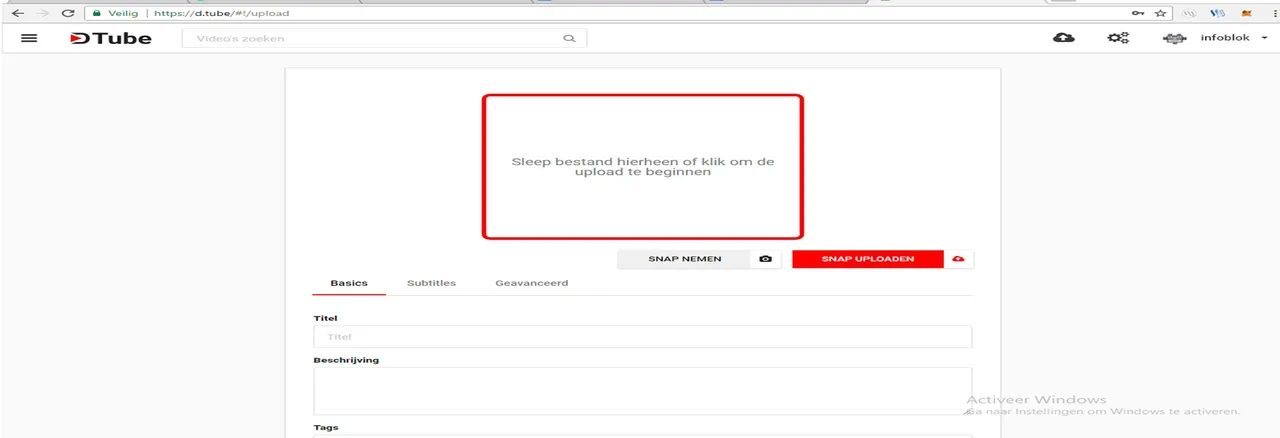Click the infoblok username text
The height and width of the screenshot is (438, 1280).
coord(1225,38)
